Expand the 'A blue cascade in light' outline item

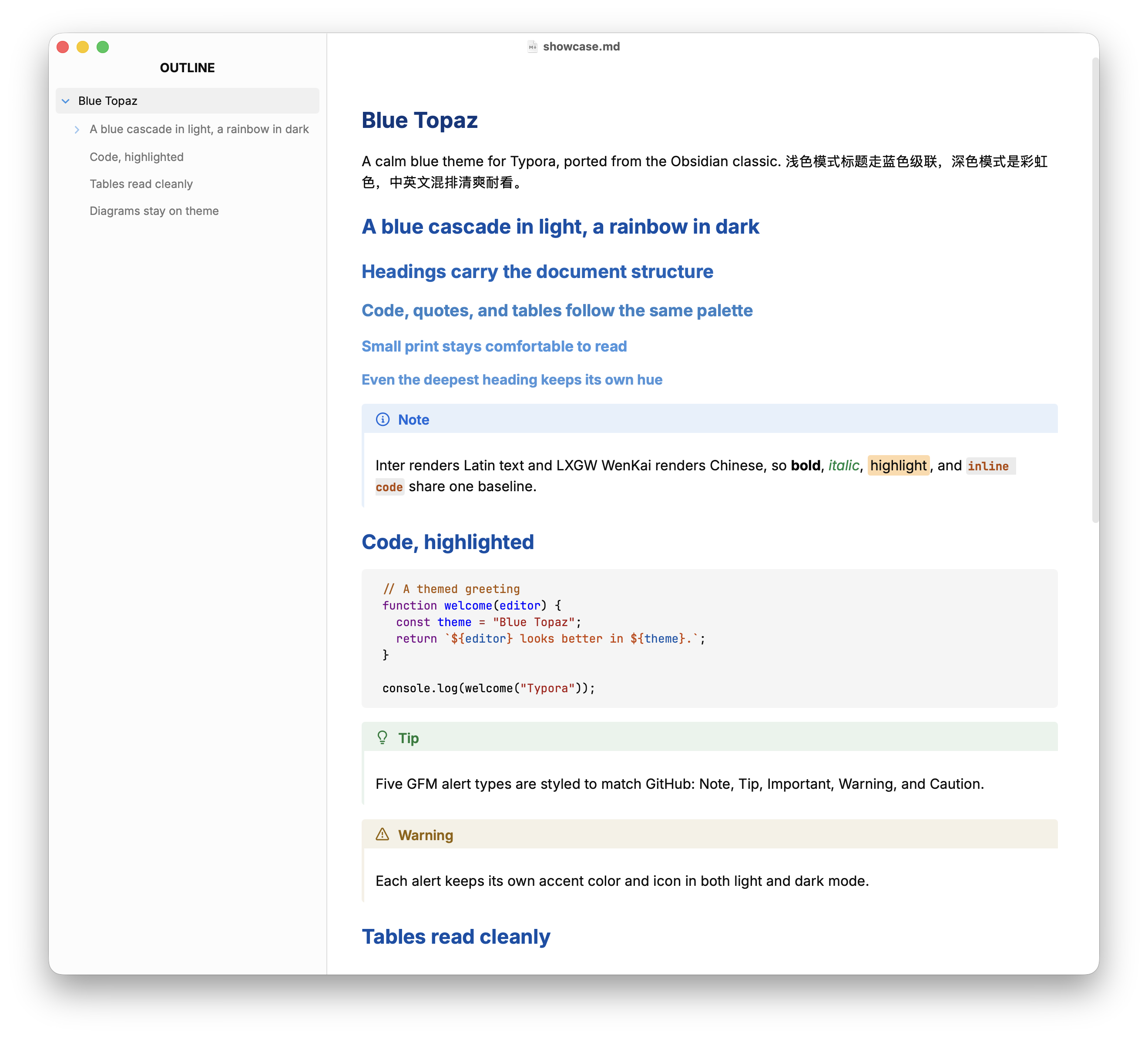(x=77, y=129)
